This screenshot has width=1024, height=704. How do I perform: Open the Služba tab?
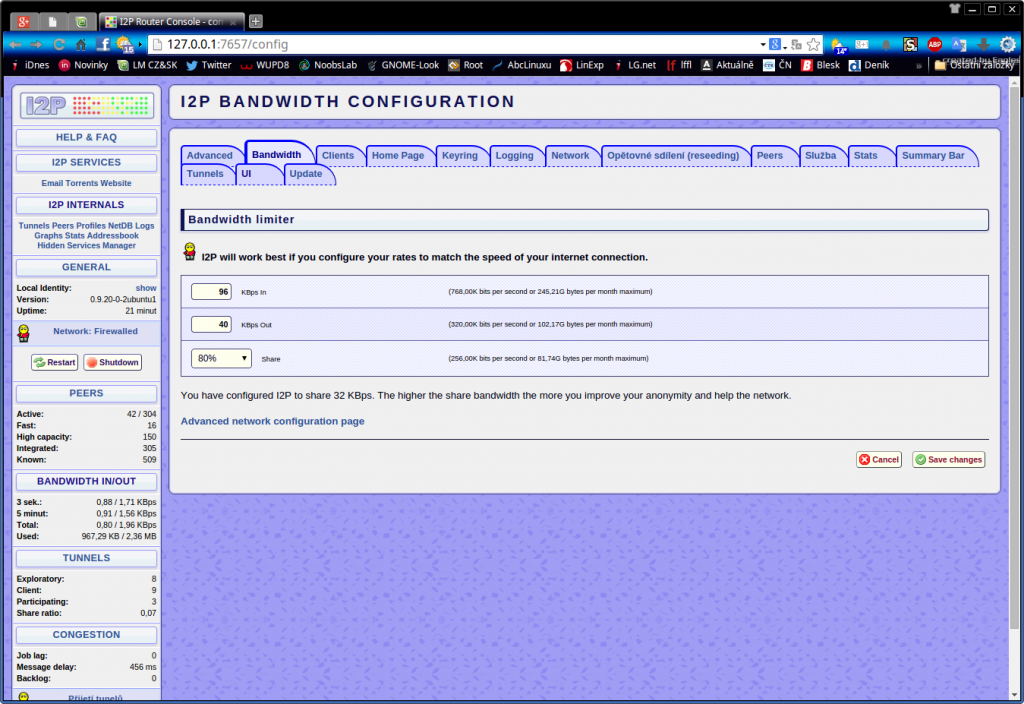(x=821, y=155)
